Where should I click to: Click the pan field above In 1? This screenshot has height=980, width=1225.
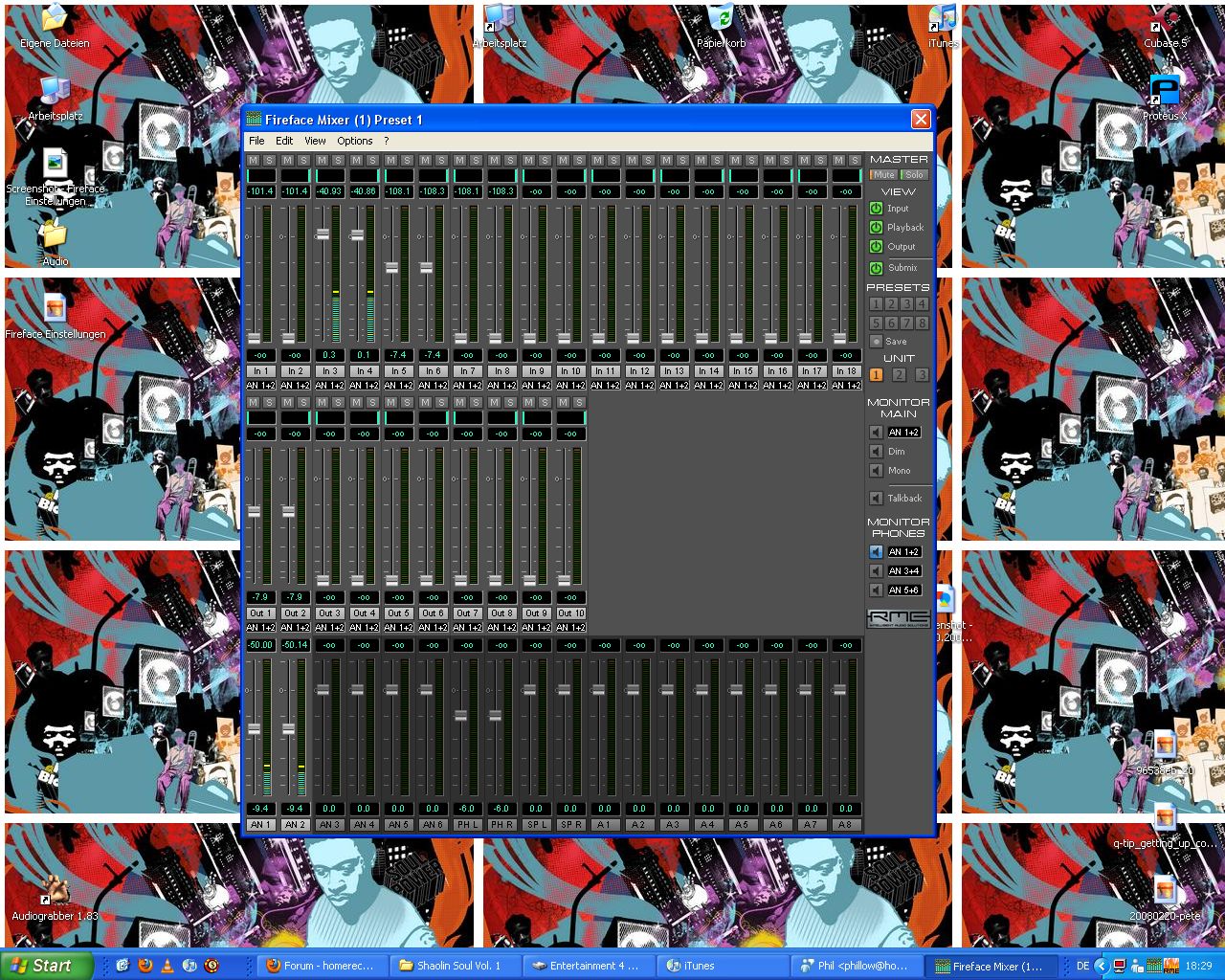point(260,175)
